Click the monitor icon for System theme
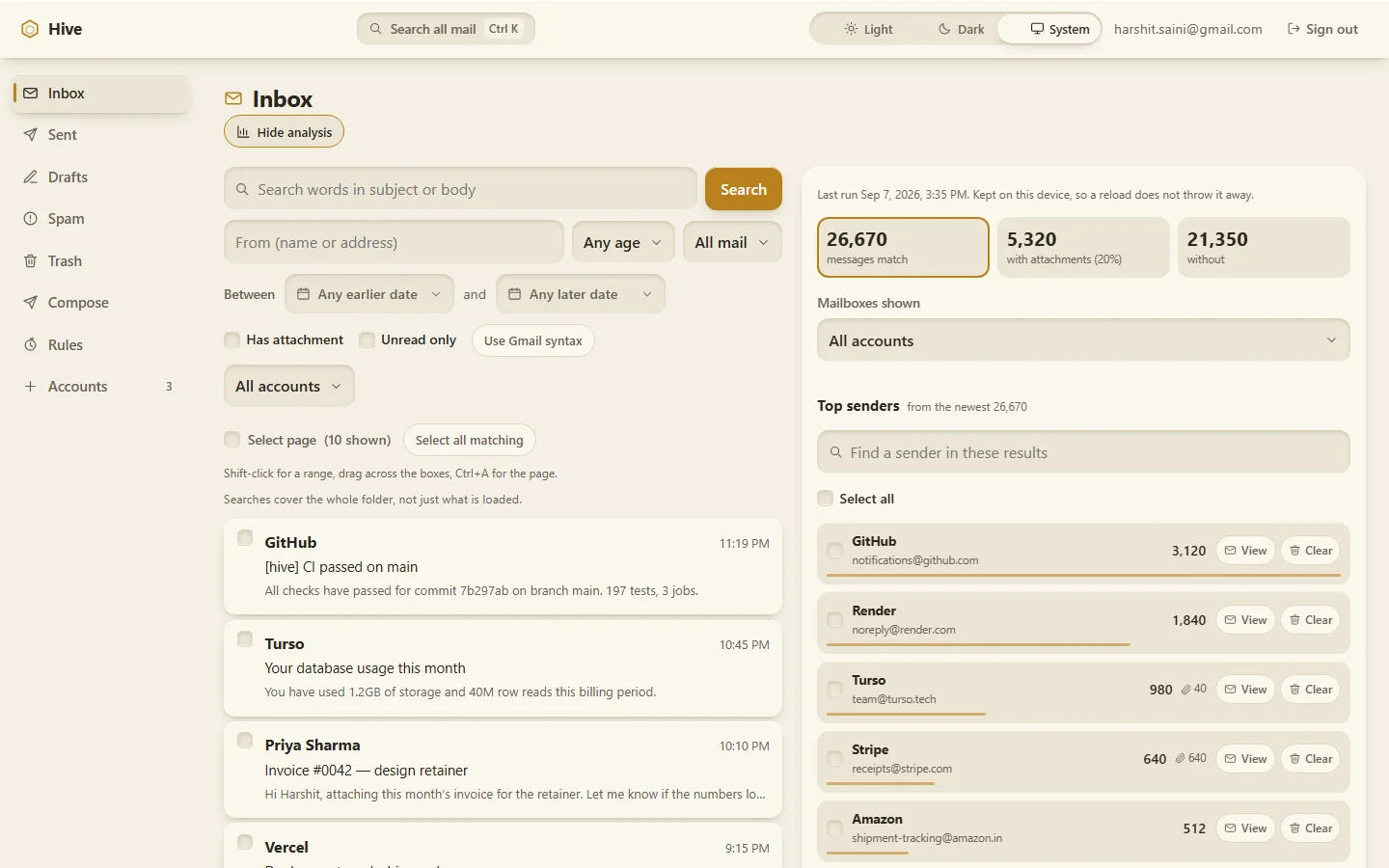Viewport: 1389px width, 868px height. coord(1037,29)
